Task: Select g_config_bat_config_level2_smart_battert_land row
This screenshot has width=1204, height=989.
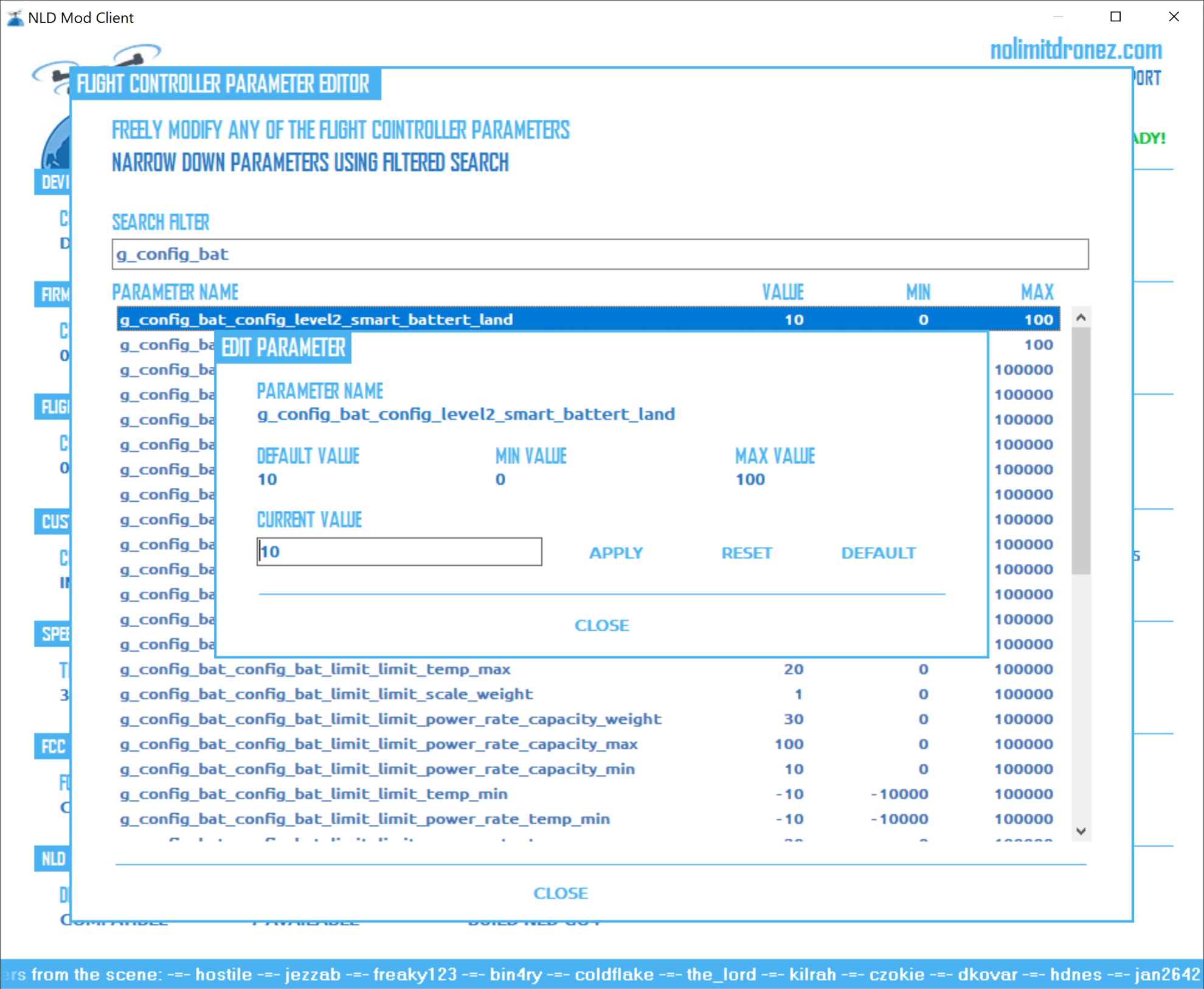Action: click(x=316, y=319)
